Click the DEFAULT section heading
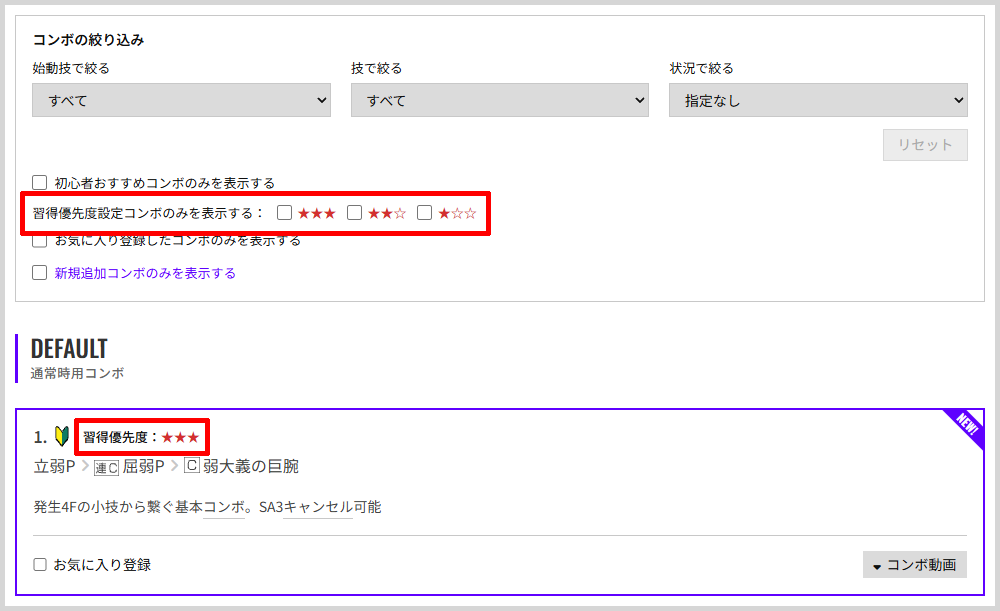Screen dimensions: 1000x611 pyautogui.click(x=69, y=349)
